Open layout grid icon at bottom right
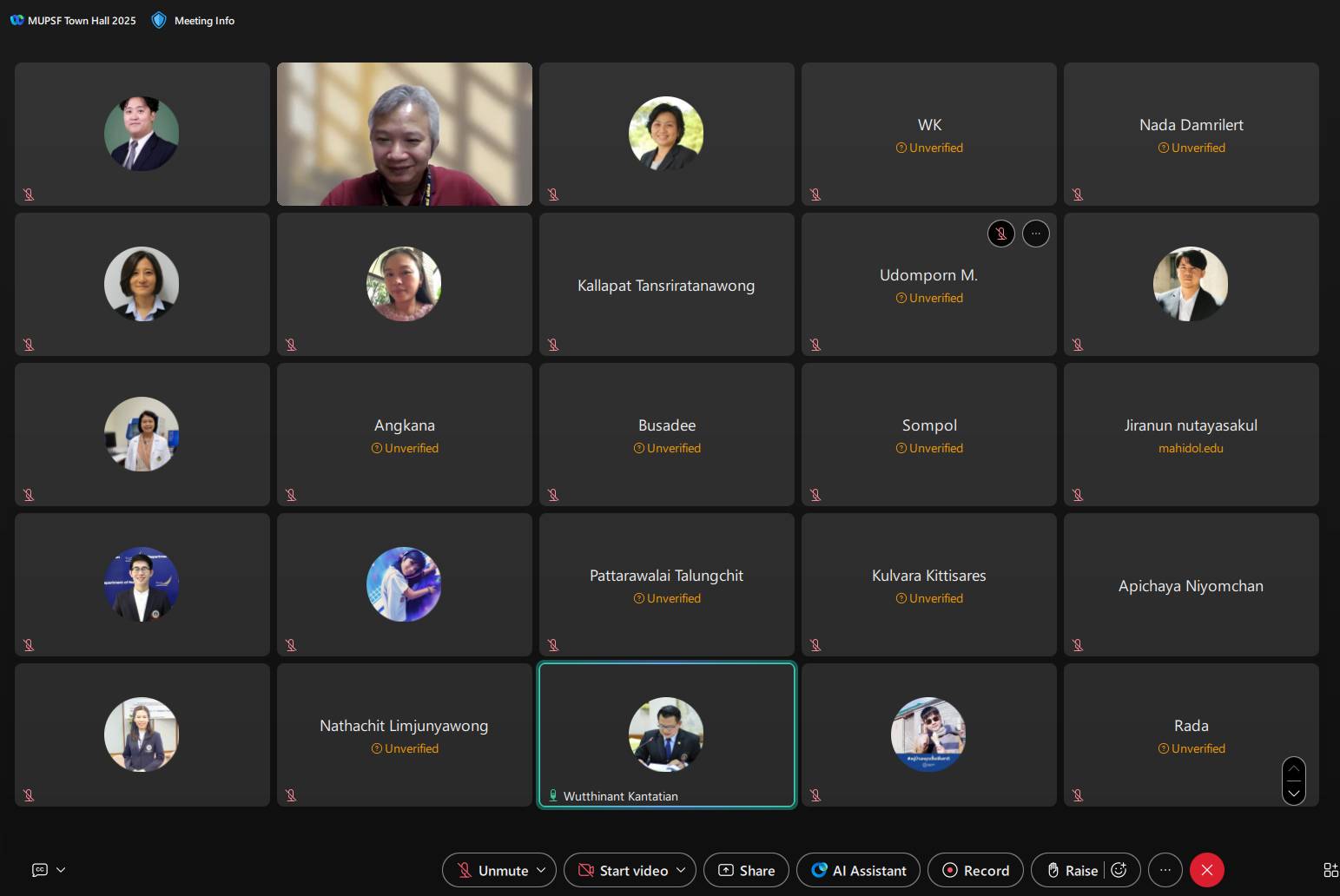 (x=1330, y=870)
